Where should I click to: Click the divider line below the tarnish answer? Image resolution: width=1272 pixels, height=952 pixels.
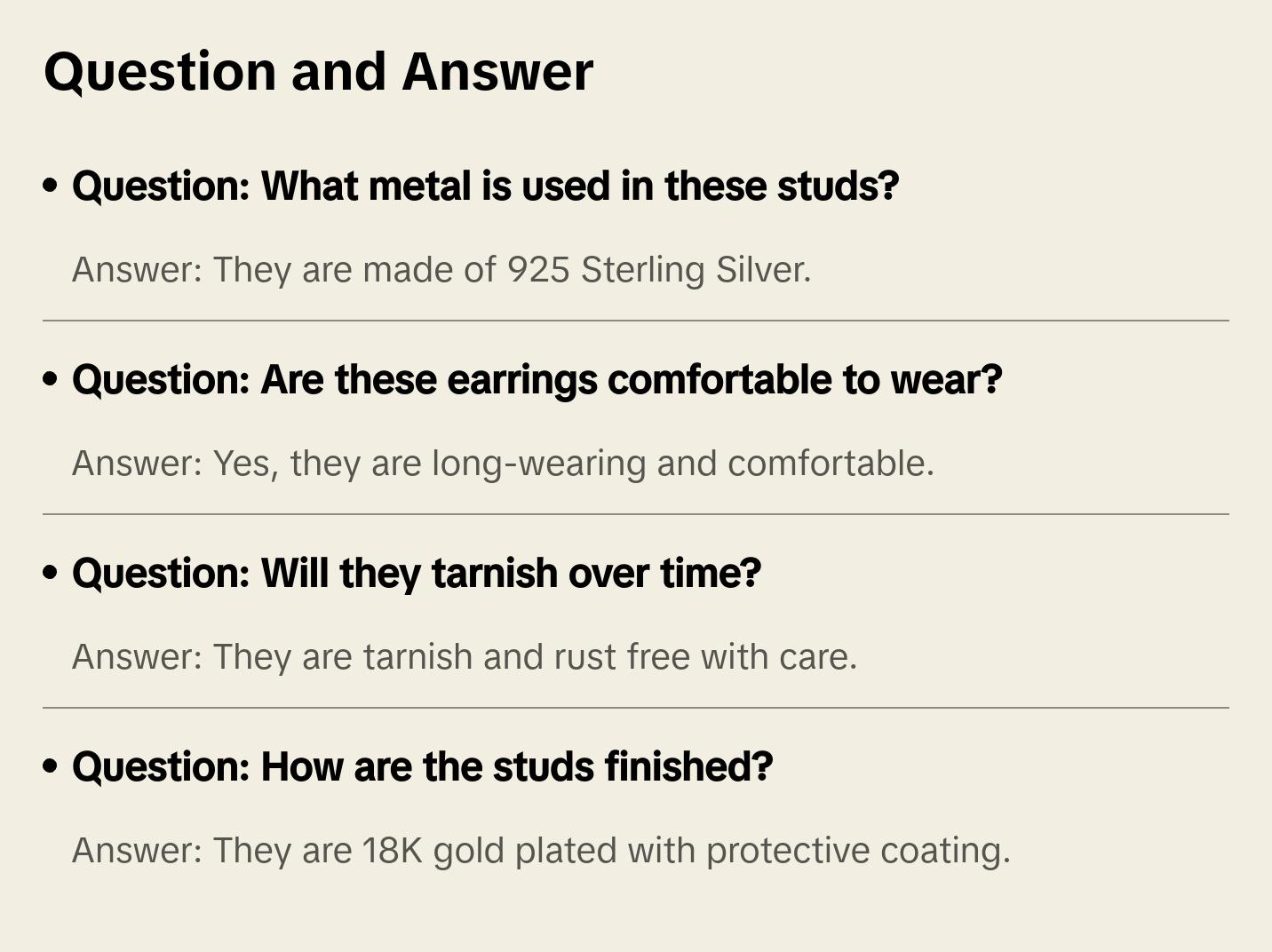(x=636, y=708)
